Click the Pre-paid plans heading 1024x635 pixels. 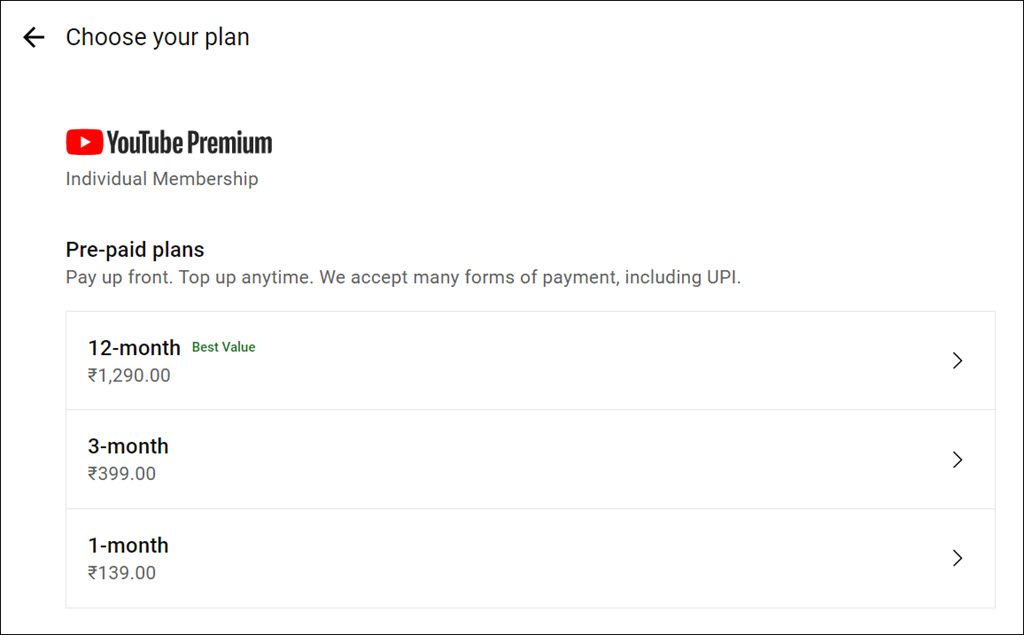click(135, 250)
